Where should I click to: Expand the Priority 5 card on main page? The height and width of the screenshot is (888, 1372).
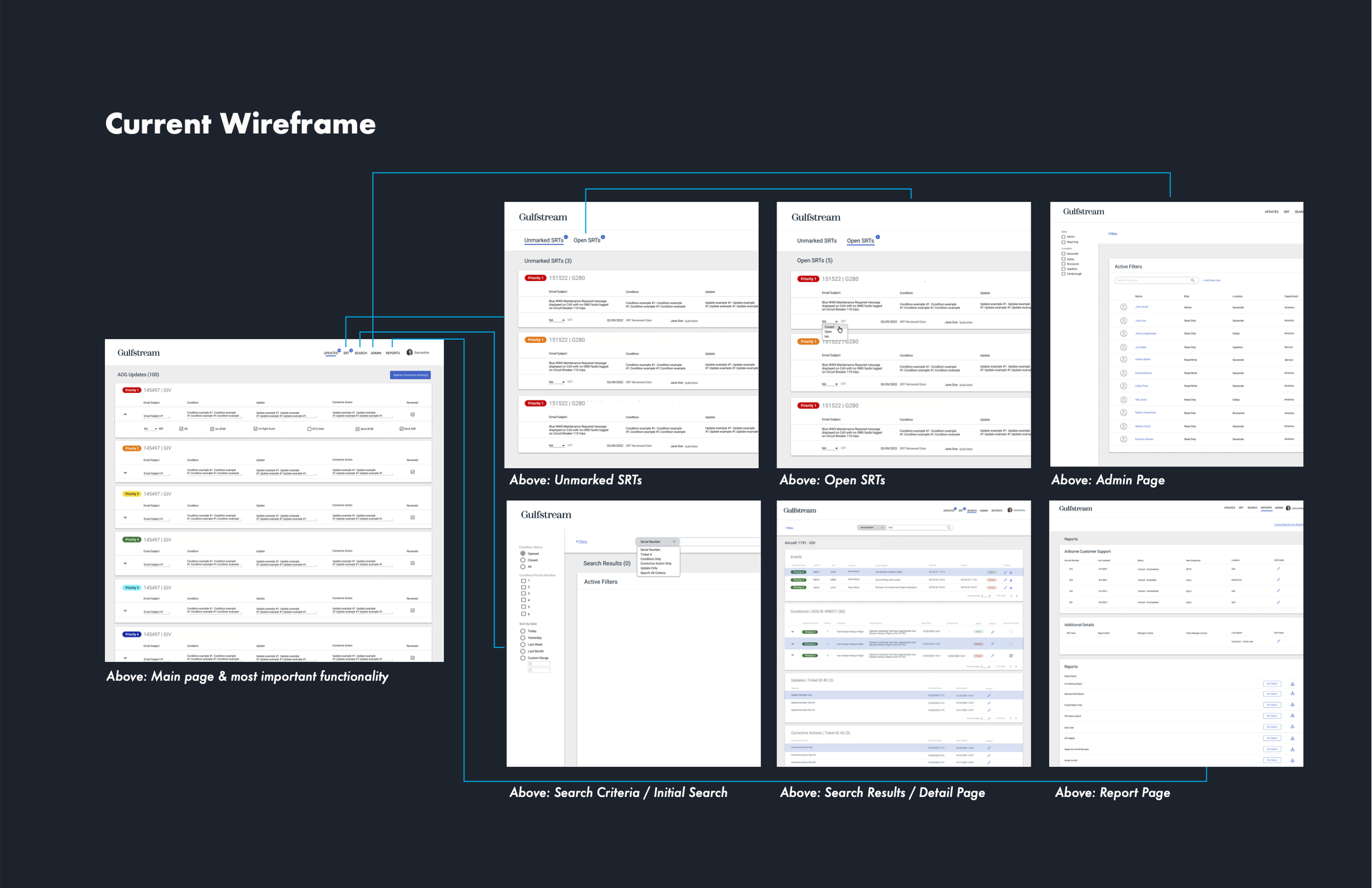(125, 611)
